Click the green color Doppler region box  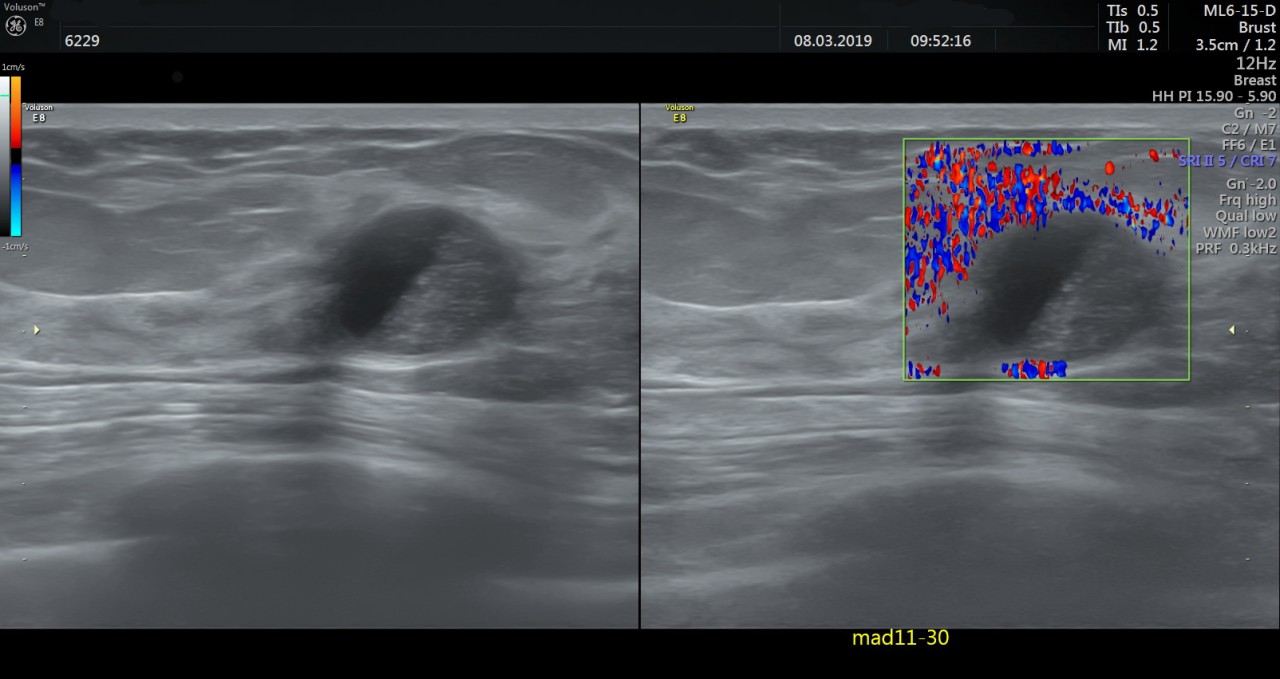coord(1046,259)
